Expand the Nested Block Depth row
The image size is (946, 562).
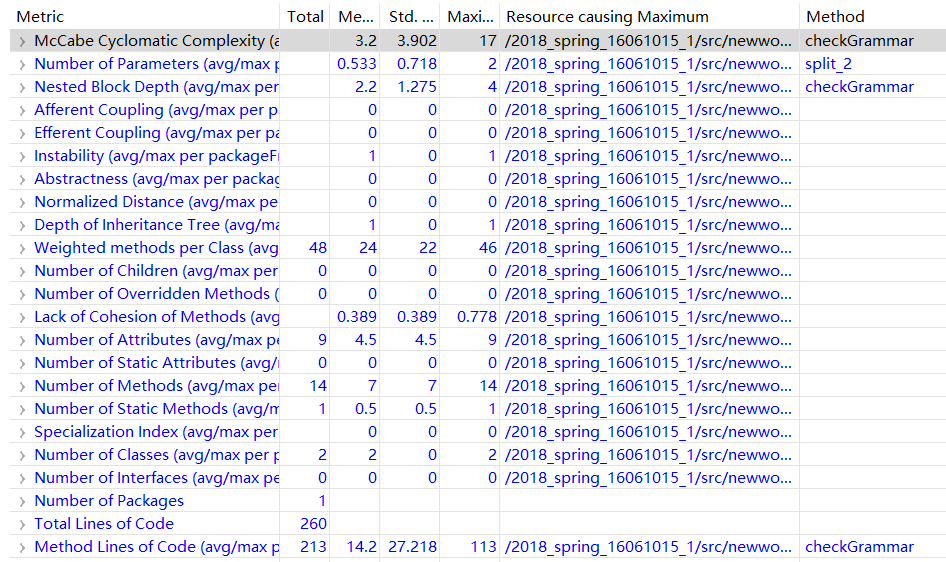[x=22, y=87]
